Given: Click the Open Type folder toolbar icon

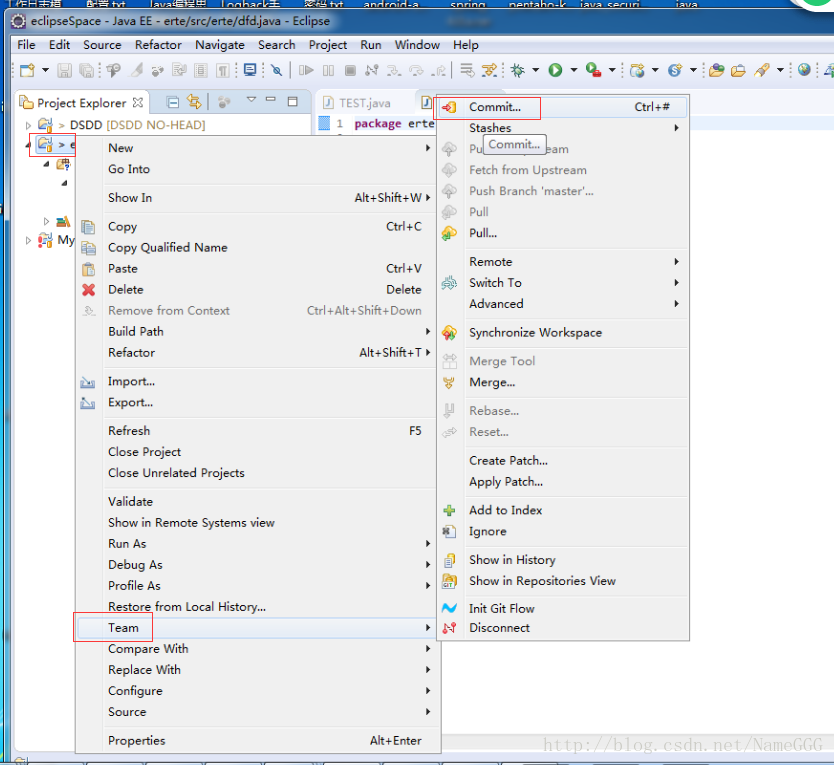Looking at the screenshot, I should click(x=716, y=70).
